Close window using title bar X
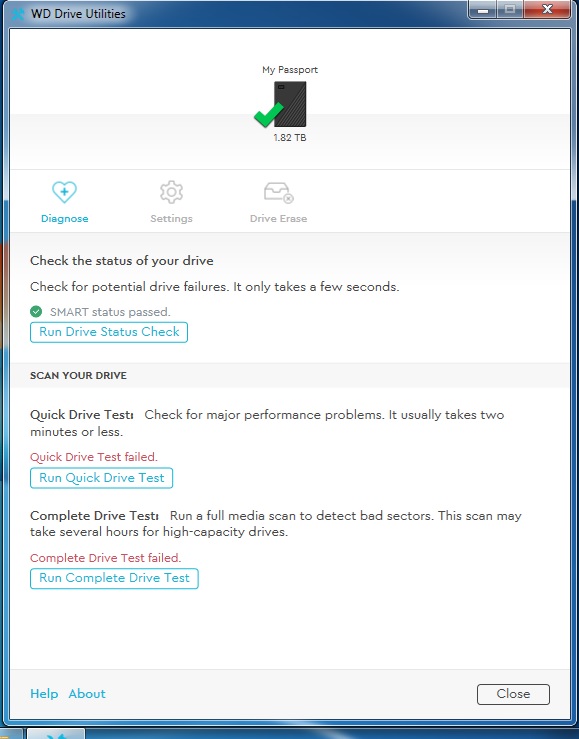The image size is (579, 739). 547,9
